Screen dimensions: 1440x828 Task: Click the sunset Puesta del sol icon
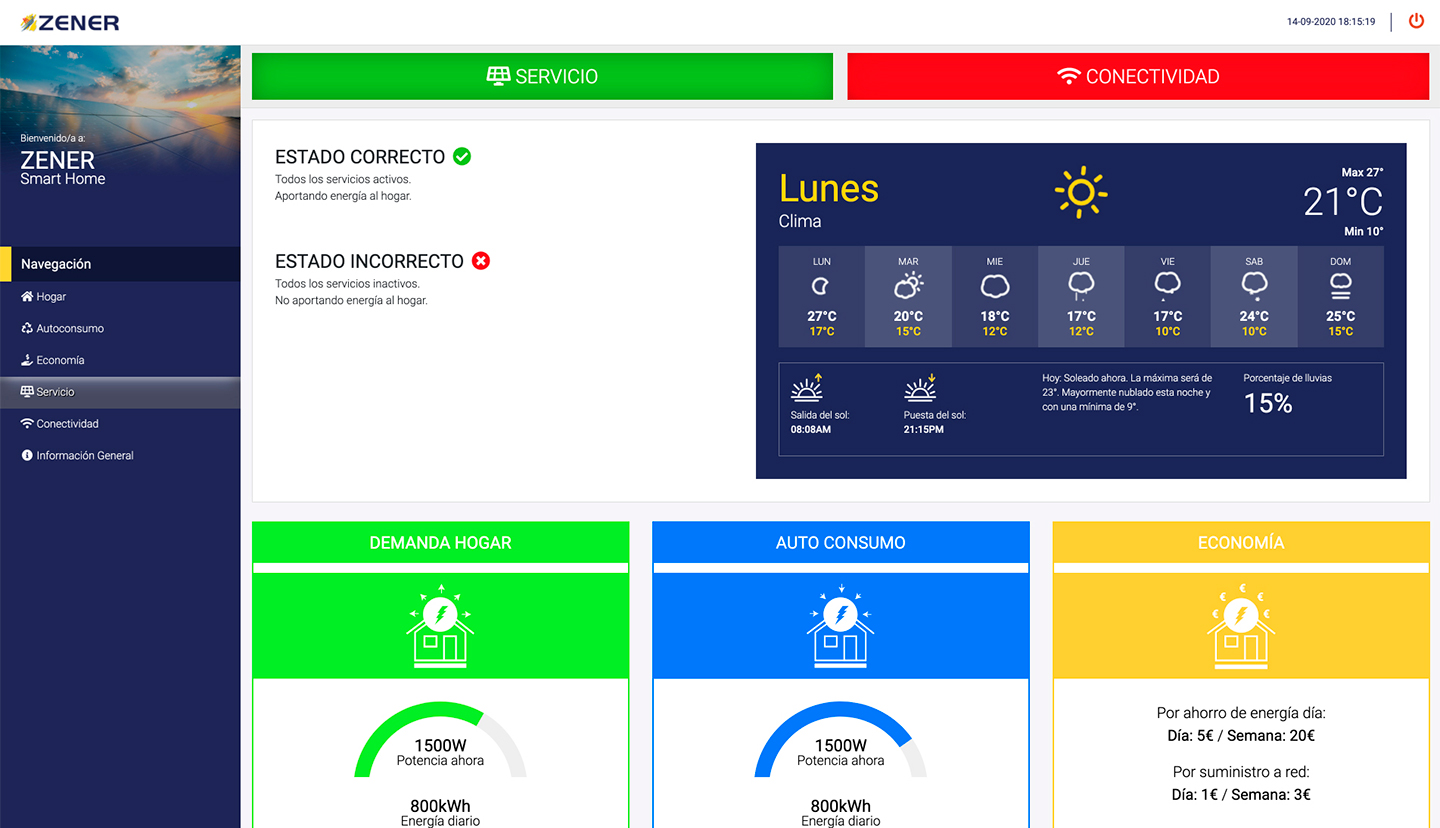(x=919, y=390)
